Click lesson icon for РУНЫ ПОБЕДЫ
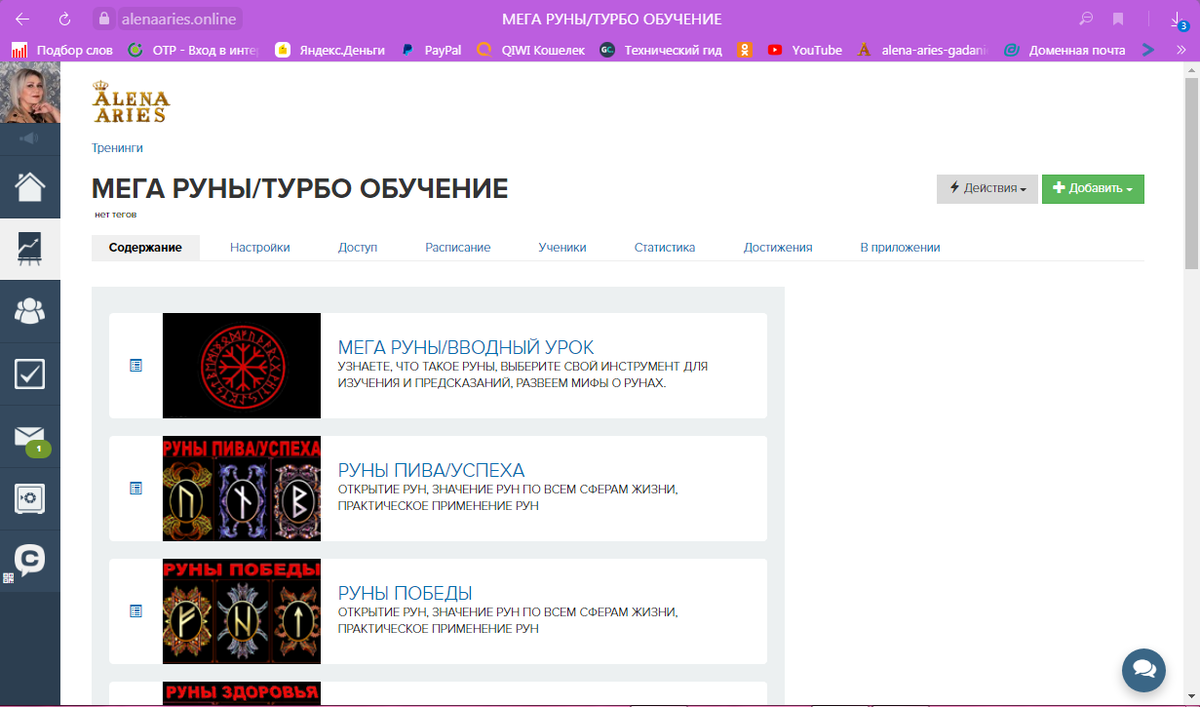 click(136, 611)
